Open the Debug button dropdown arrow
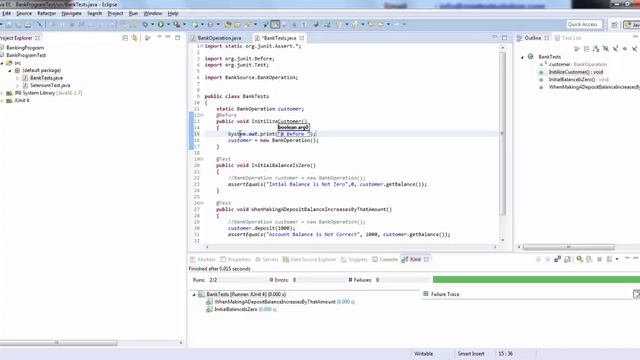Screen dimensions: 640x360 tap(152, 24)
